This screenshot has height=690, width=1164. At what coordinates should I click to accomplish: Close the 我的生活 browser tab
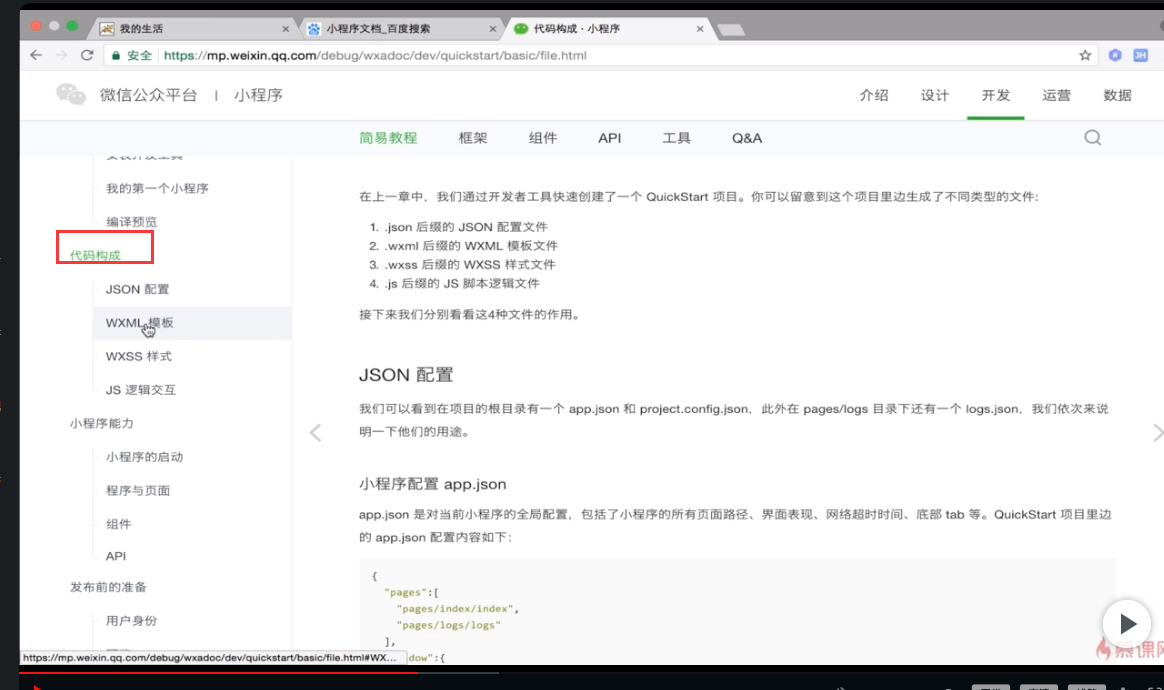click(286, 29)
